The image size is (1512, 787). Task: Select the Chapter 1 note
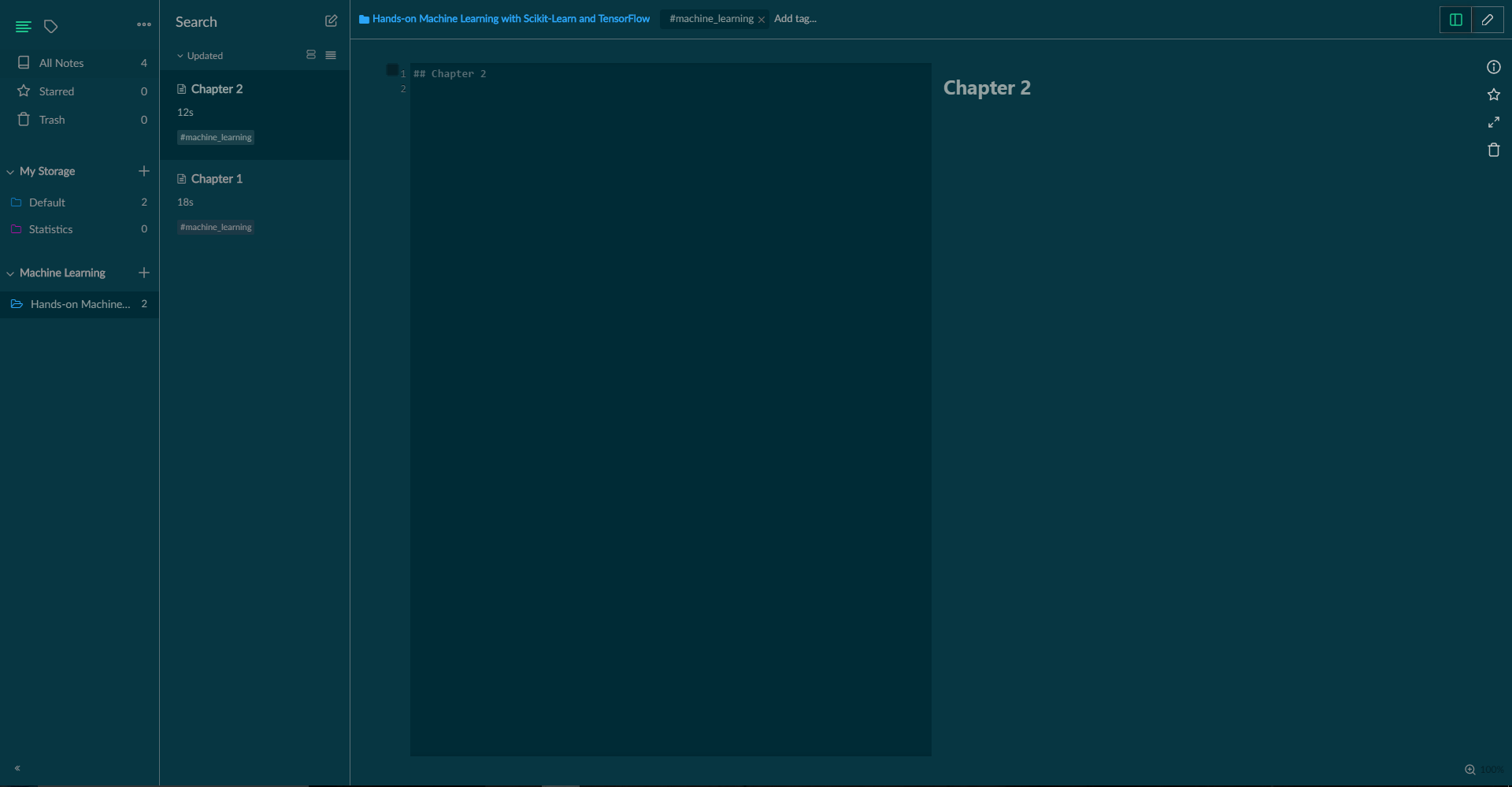pos(254,205)
